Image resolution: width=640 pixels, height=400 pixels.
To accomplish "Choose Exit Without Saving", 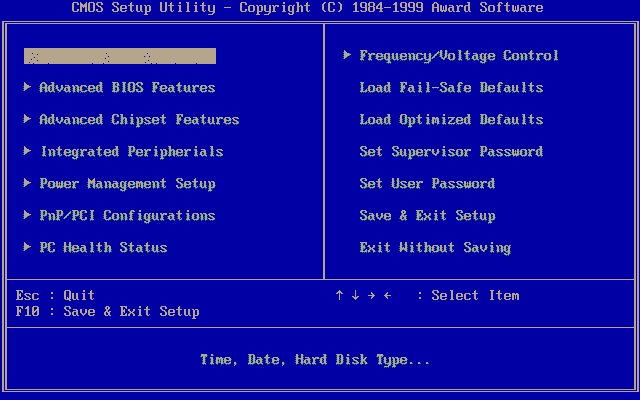I will pos(435,248).
